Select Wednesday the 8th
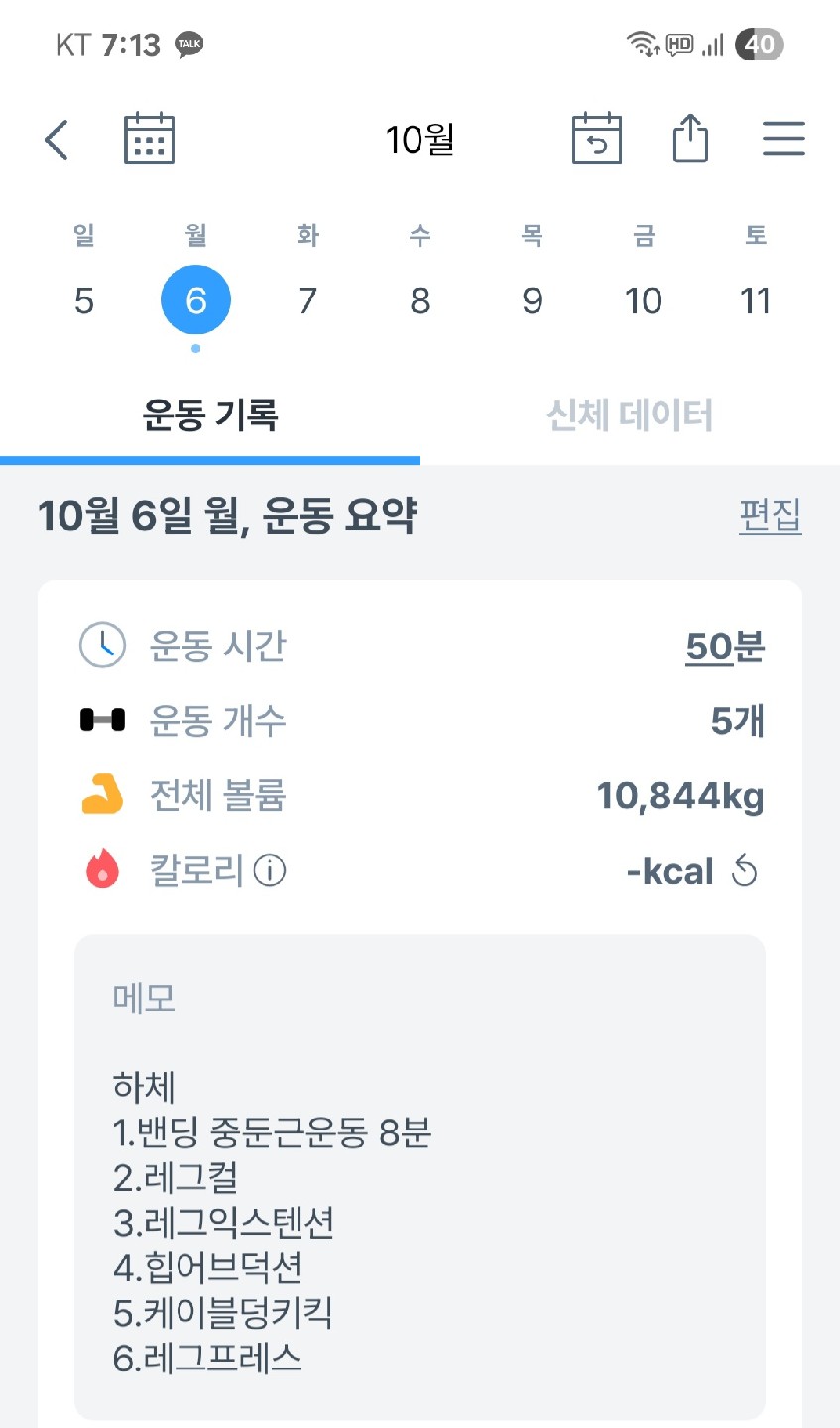The image size is (840, 1428). coord(420,299)
